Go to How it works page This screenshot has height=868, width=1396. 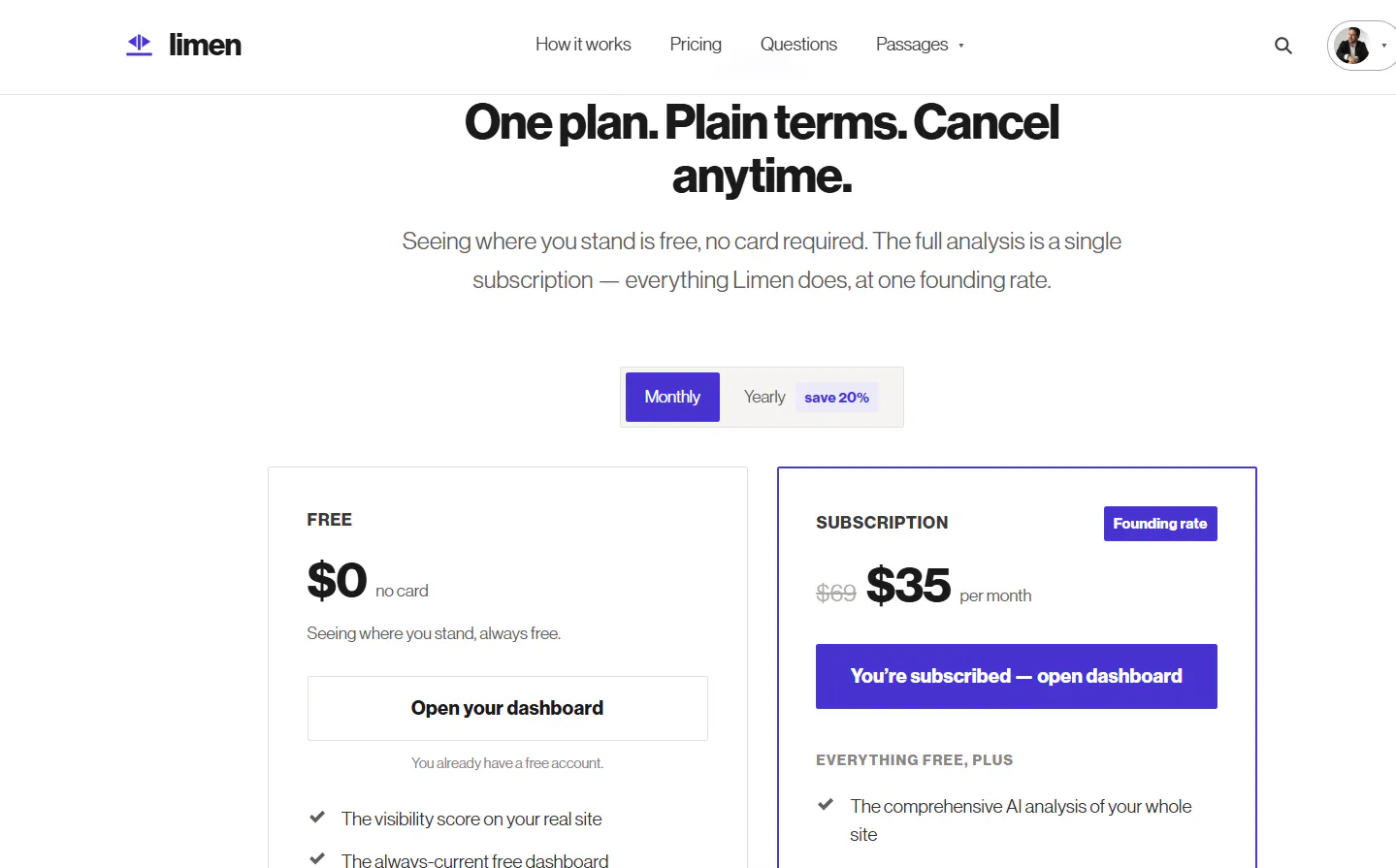click(x=583, y=45)
